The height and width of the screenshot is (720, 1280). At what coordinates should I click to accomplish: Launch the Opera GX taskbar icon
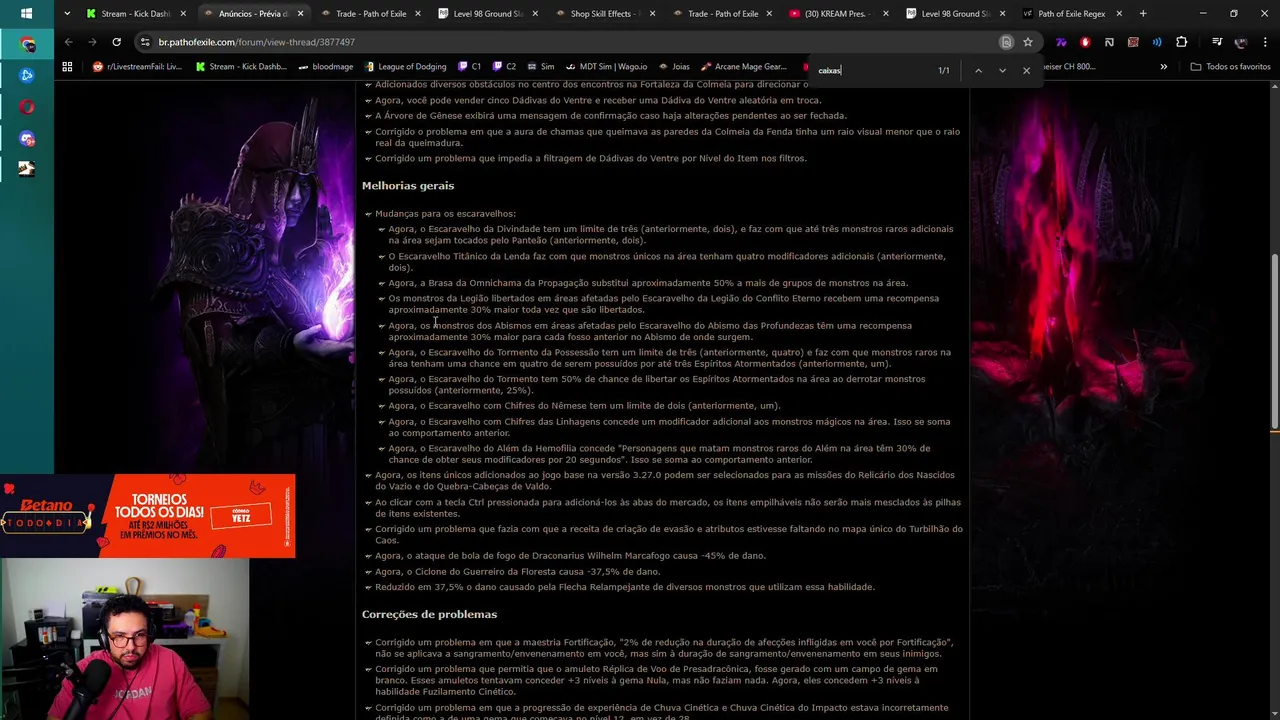coord(27,107)
